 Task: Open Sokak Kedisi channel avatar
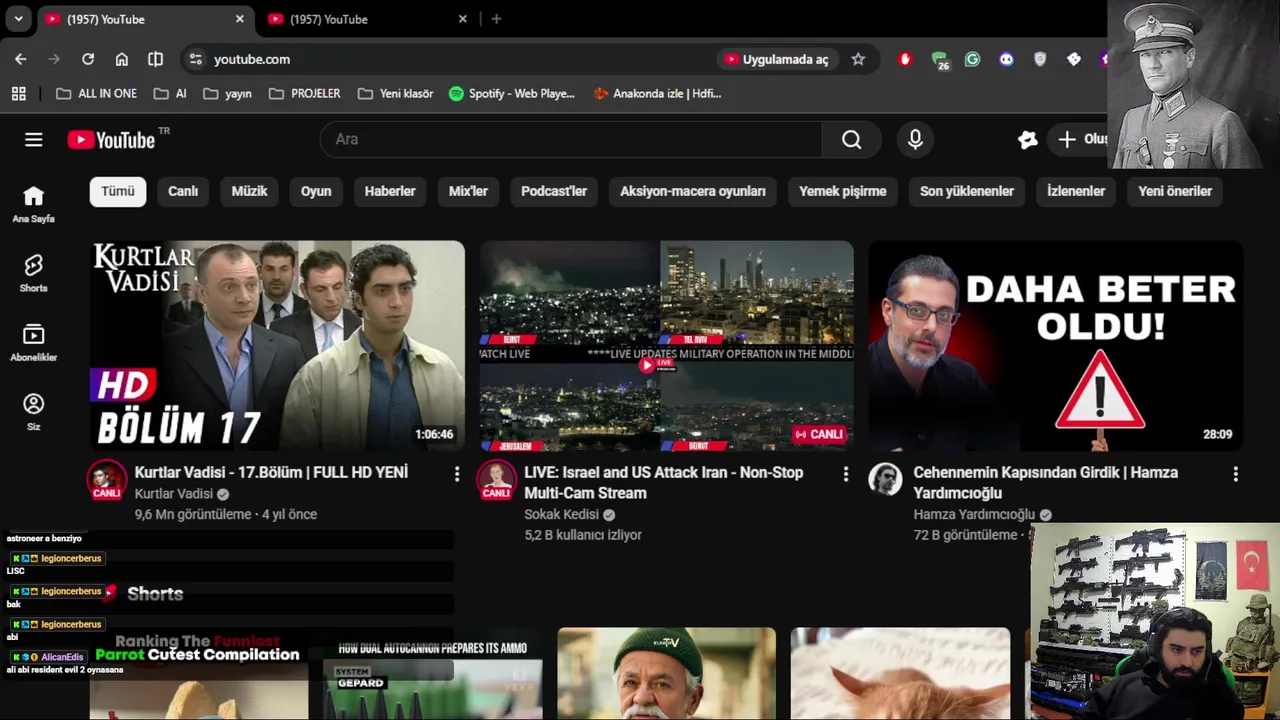[x=496, y=480]
